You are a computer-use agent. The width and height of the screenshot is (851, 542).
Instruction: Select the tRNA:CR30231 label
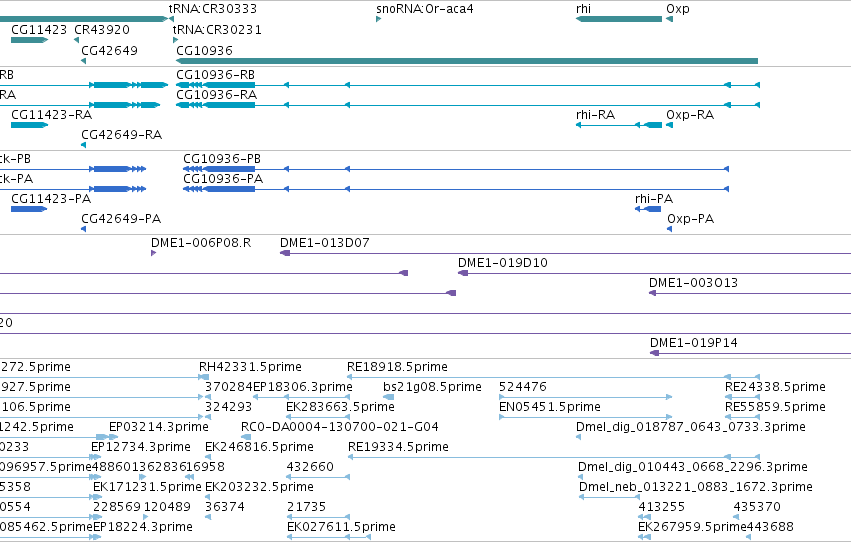[217, 29]
